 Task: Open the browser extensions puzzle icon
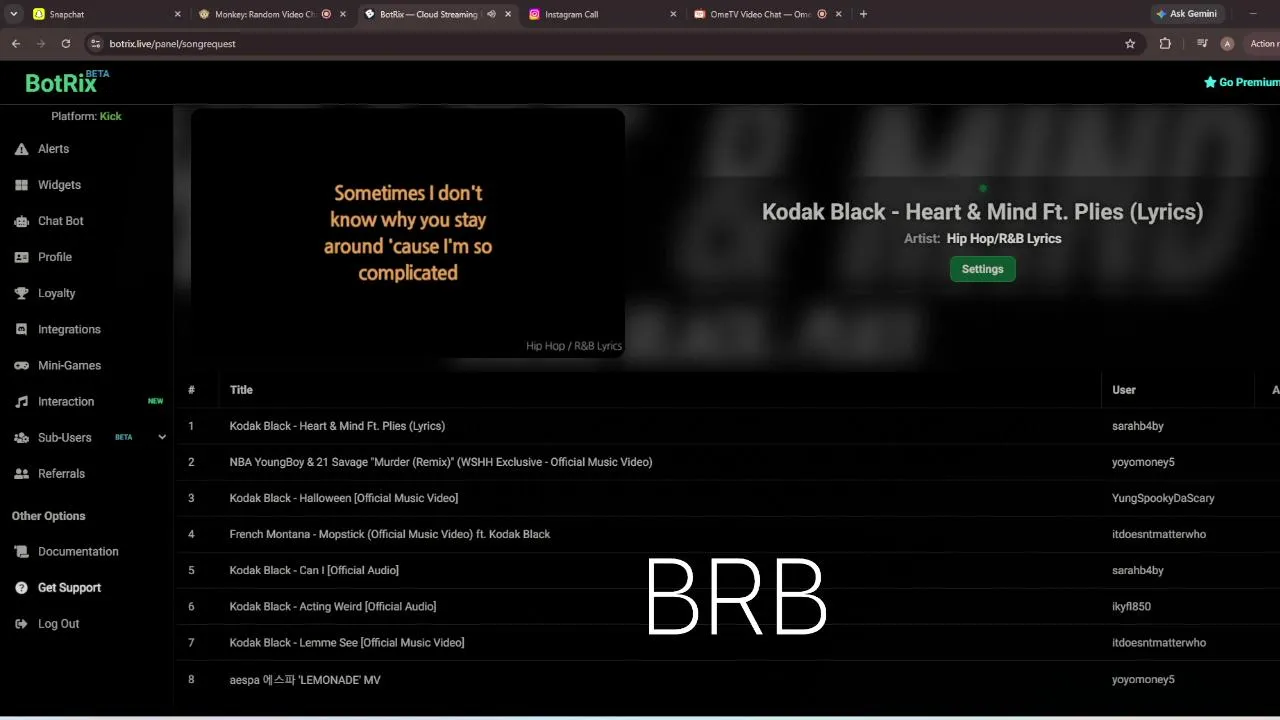[1165, 44]
